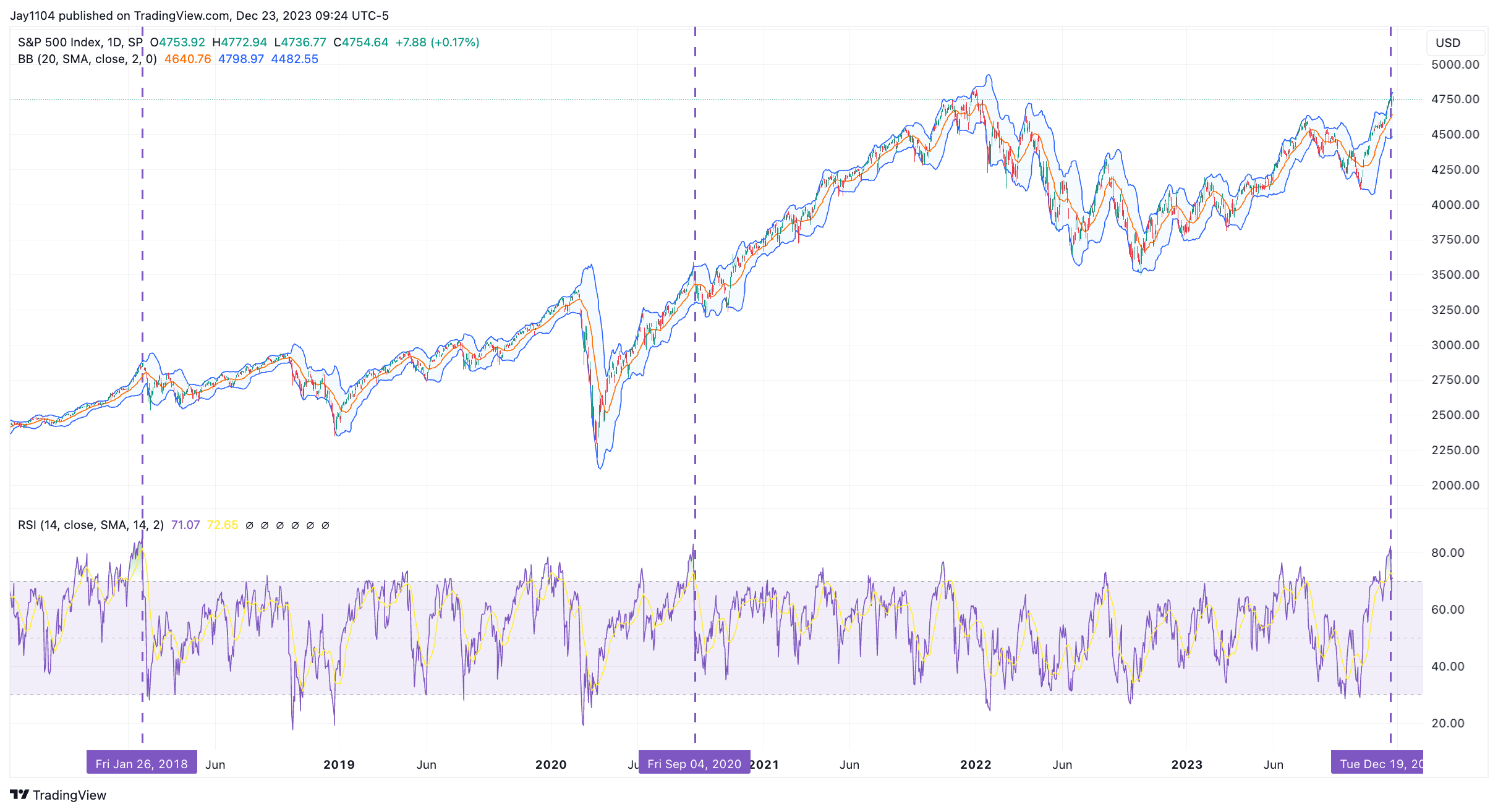Click the 2750.00 price axis label

point(1455,379)
